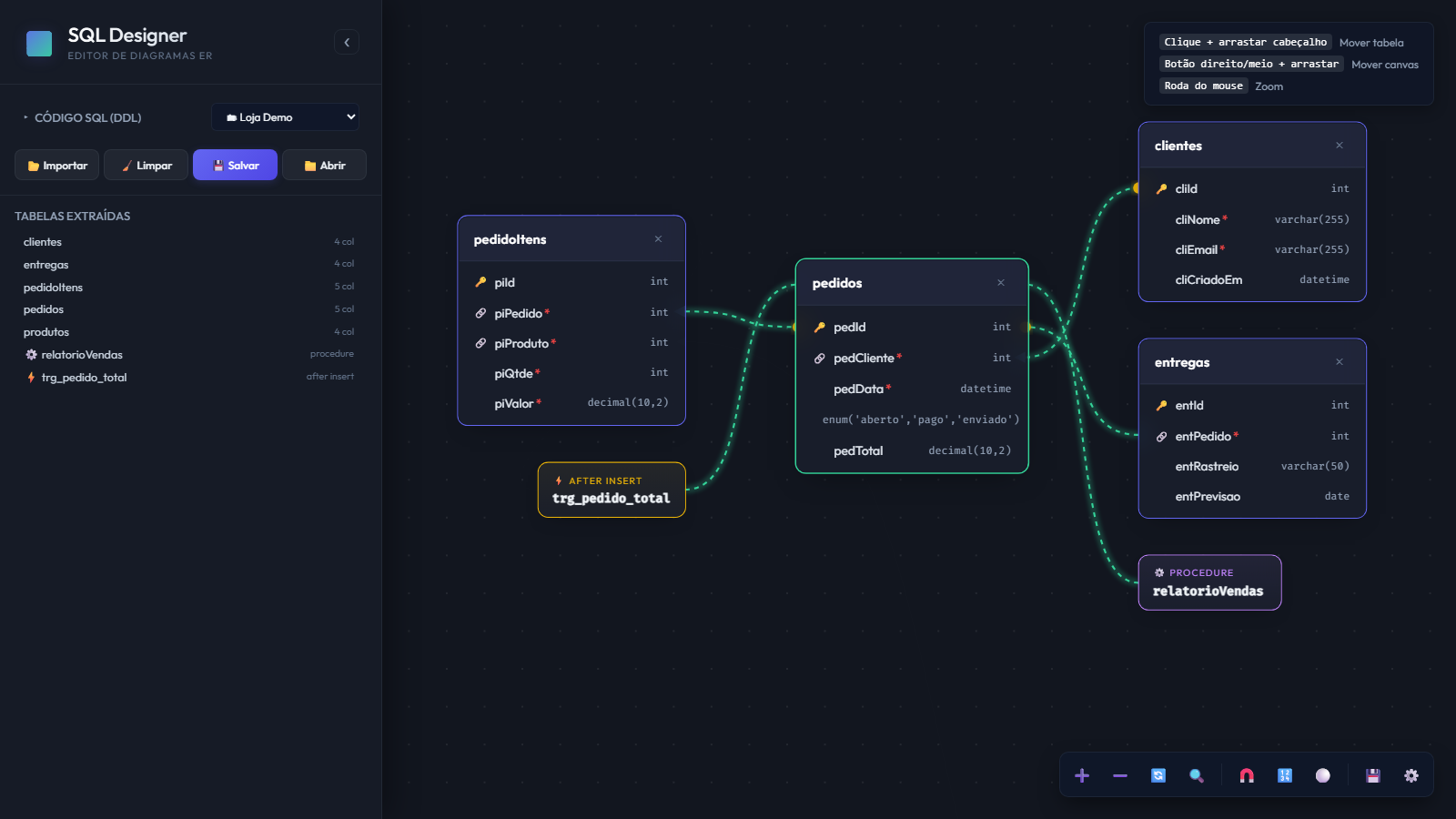Open the Loja Demo dropdown
1456x819 pixels.
pos(285,117)
